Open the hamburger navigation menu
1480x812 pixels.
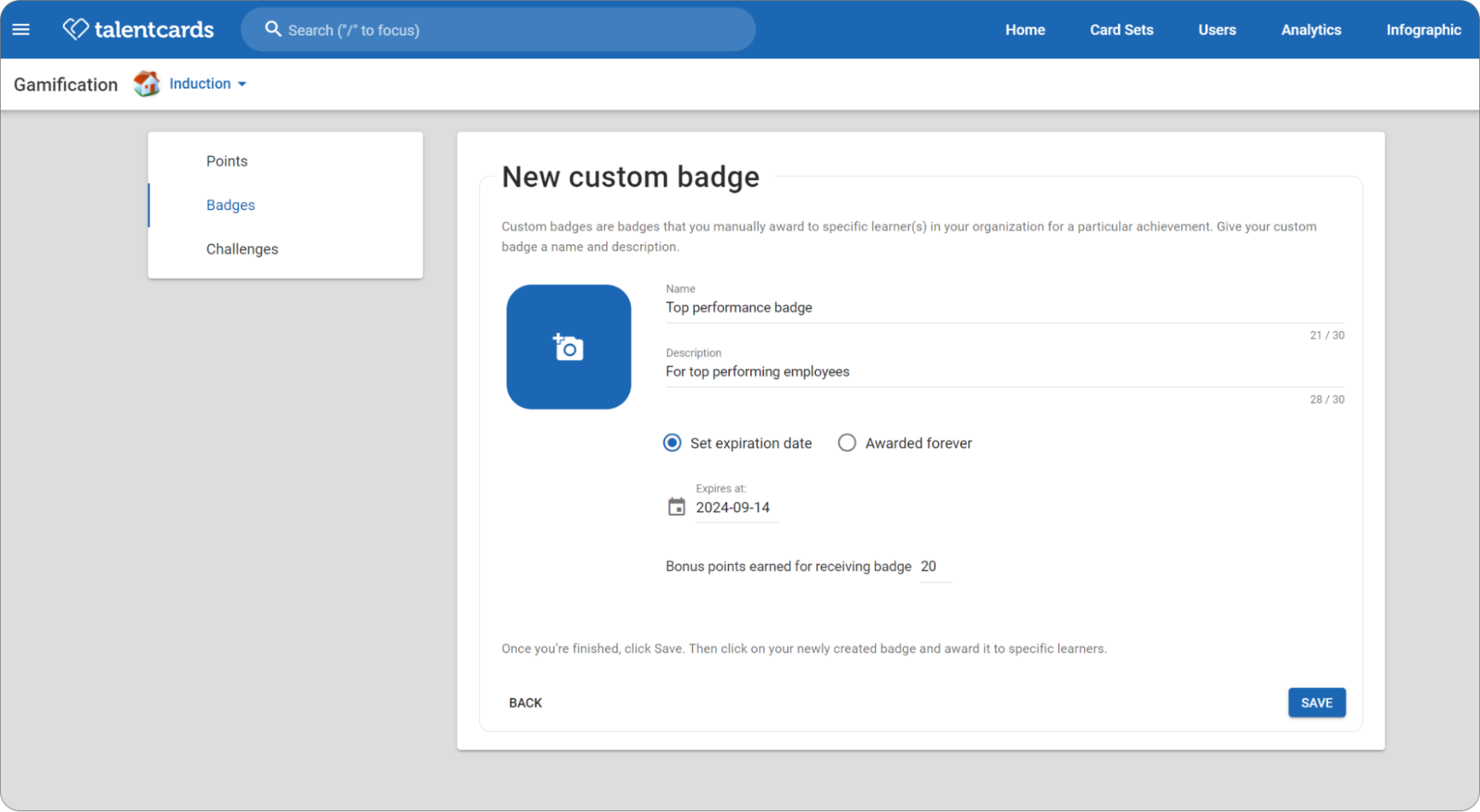pos(21,30)
